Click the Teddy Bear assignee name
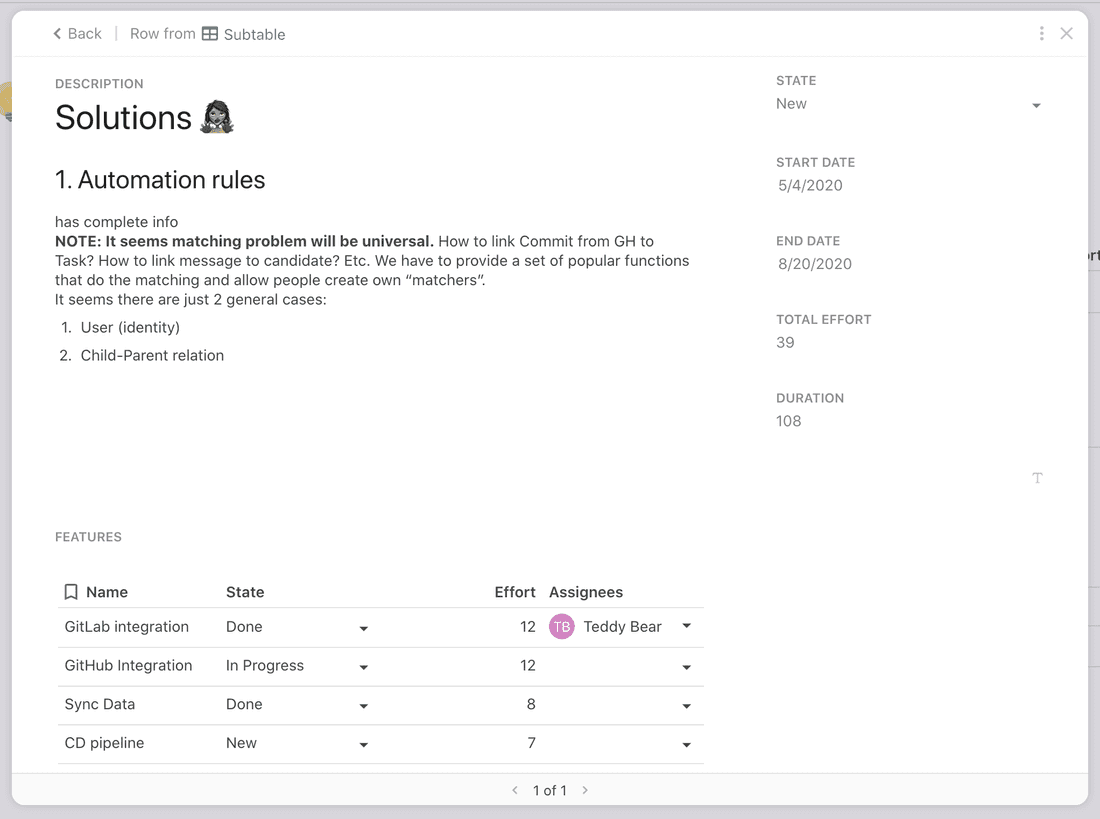The height and width of the screenshot is (819, 1100). click(622, 626)
